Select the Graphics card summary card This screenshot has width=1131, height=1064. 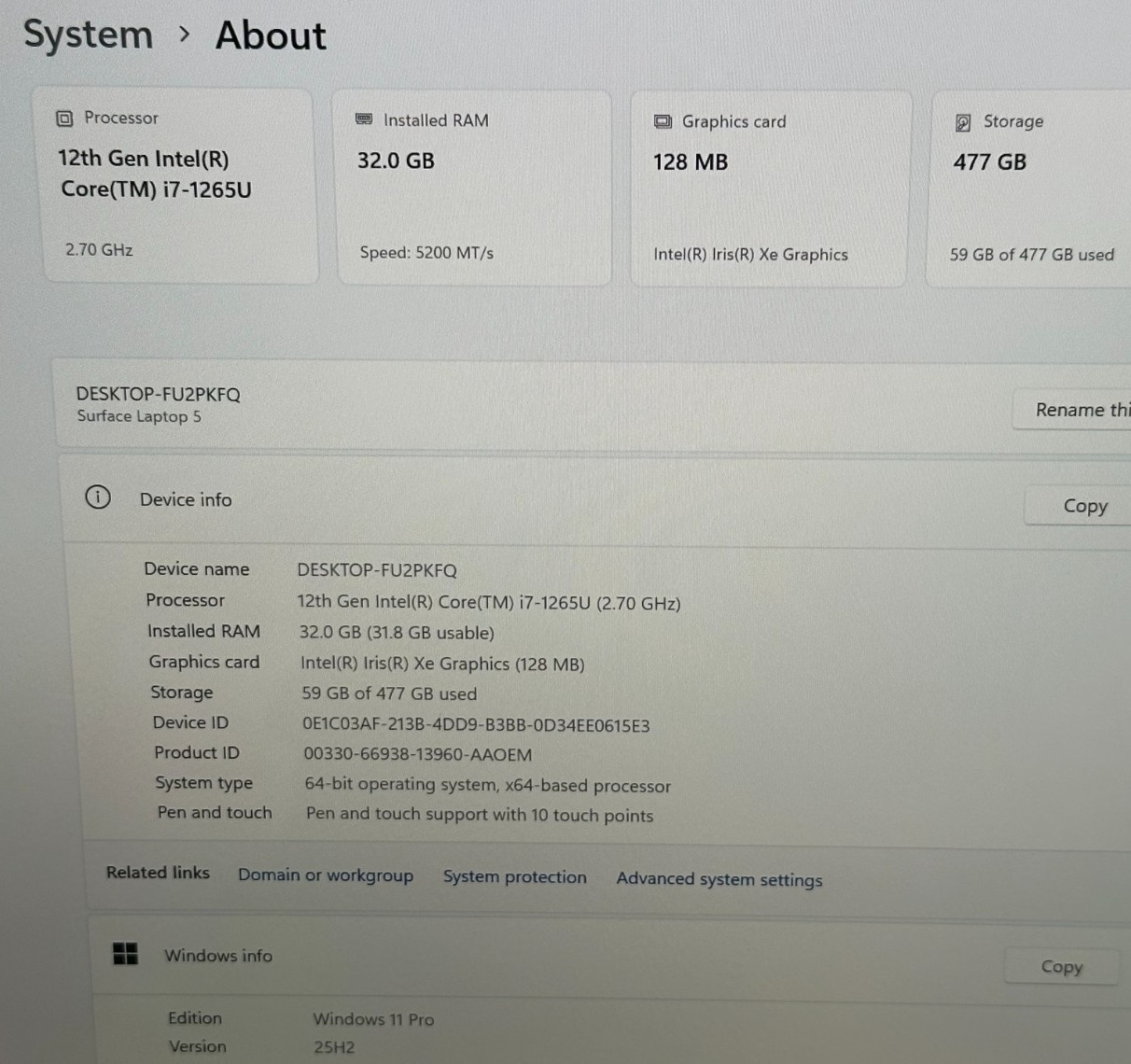[x=770, y=189]
